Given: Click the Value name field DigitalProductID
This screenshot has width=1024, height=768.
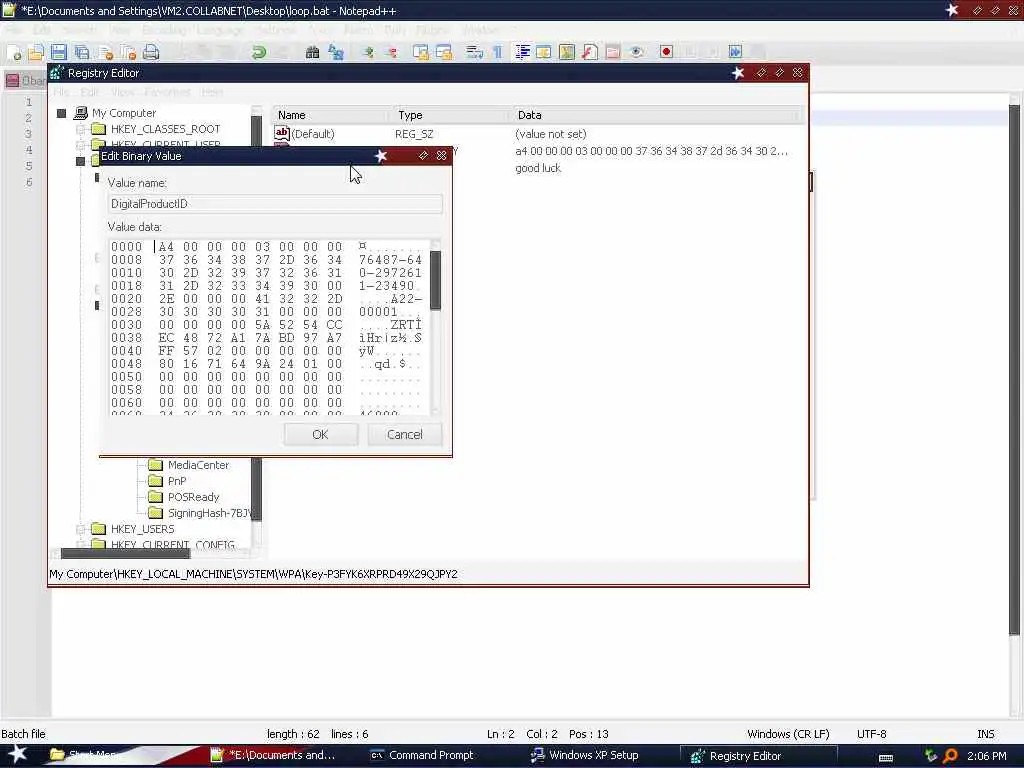Looking at the screenshot, I should (275, 204).
